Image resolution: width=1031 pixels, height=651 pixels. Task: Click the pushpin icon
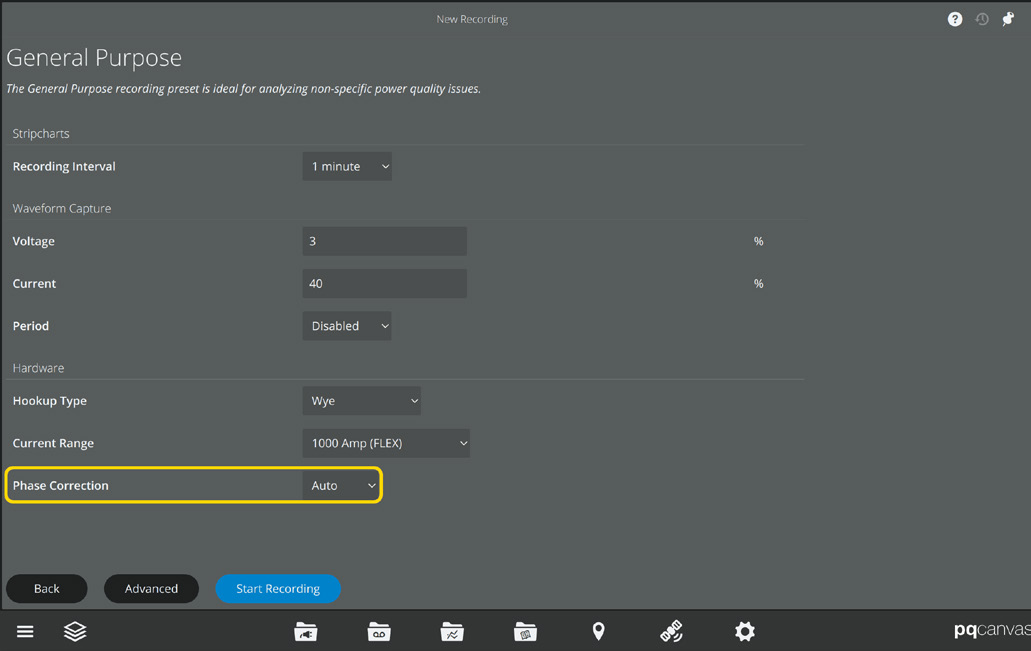(1008, 19)
